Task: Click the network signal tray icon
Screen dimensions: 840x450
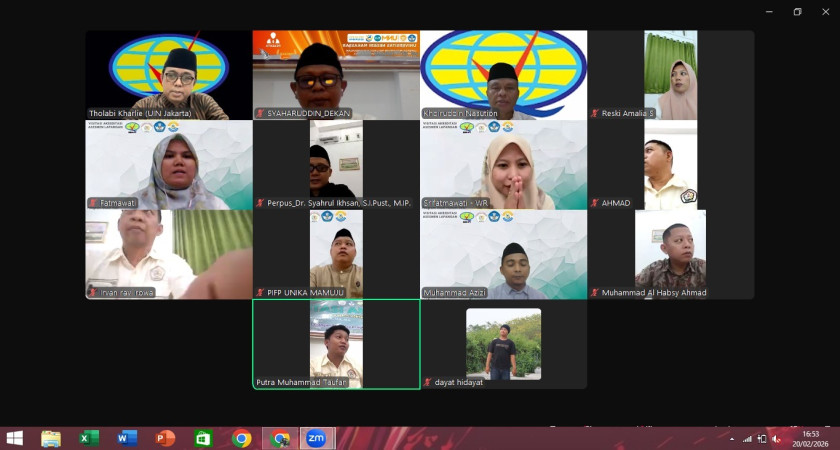Action: pos(746,439)
